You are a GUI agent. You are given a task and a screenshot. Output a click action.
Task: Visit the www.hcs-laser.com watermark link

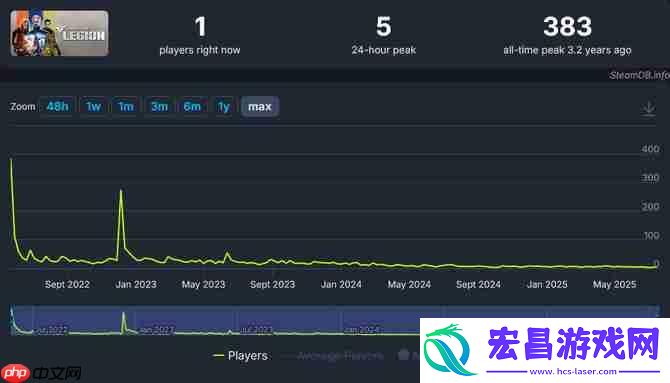pyautogui.click(x=573, y=371)
